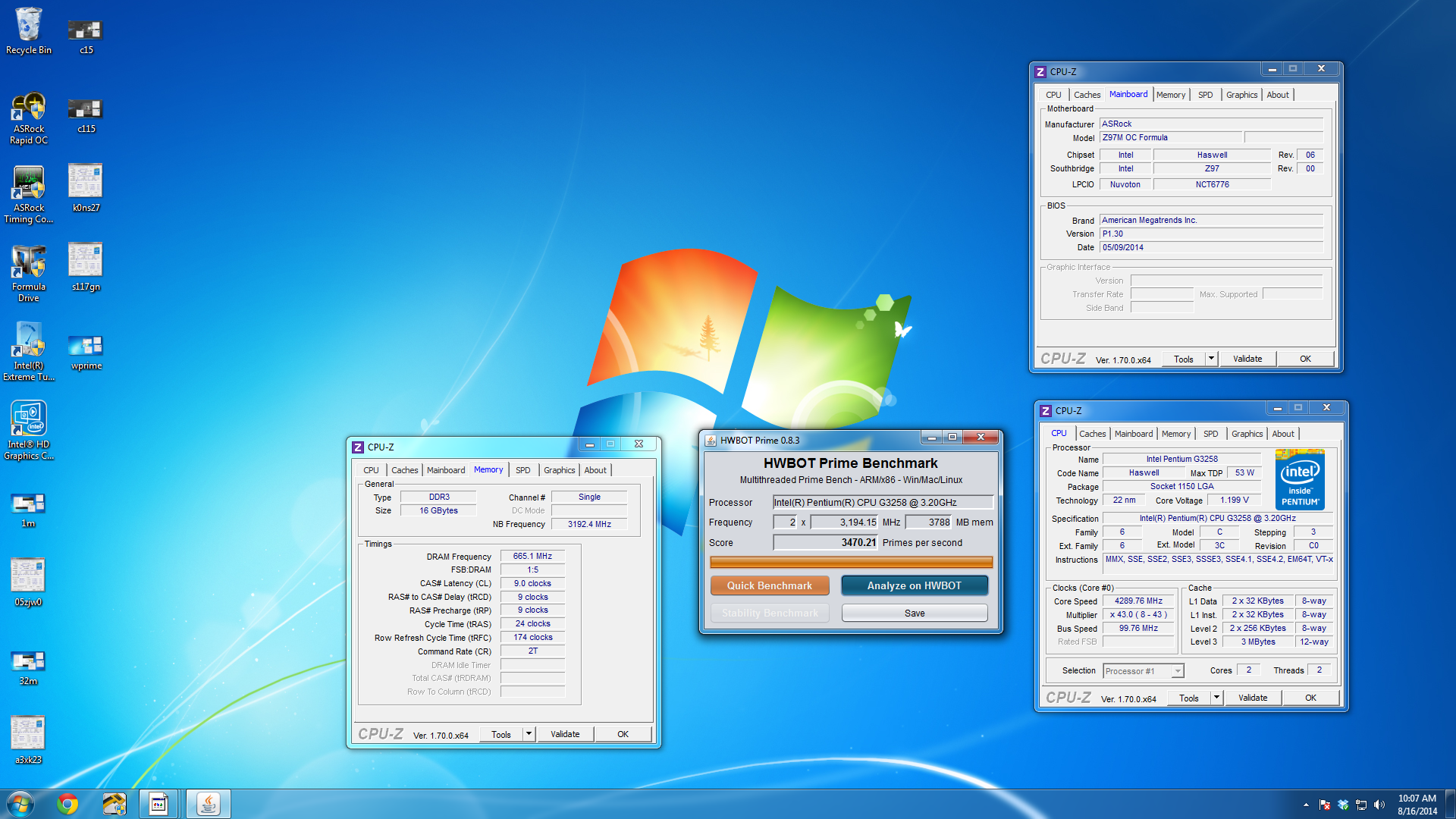
Task: Click the MB mem field showing 3788
Action: (929, 522)
